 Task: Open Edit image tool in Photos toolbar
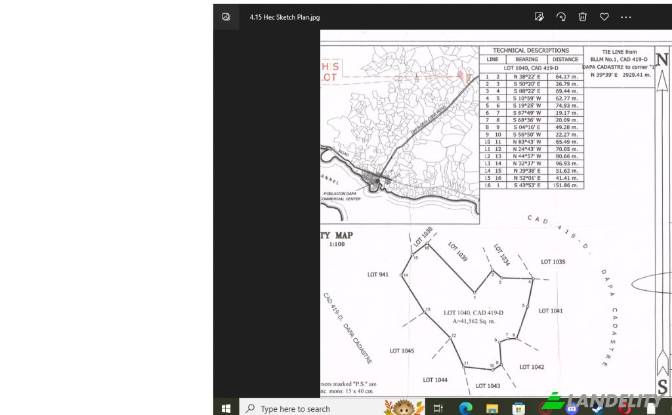(539, 17)
